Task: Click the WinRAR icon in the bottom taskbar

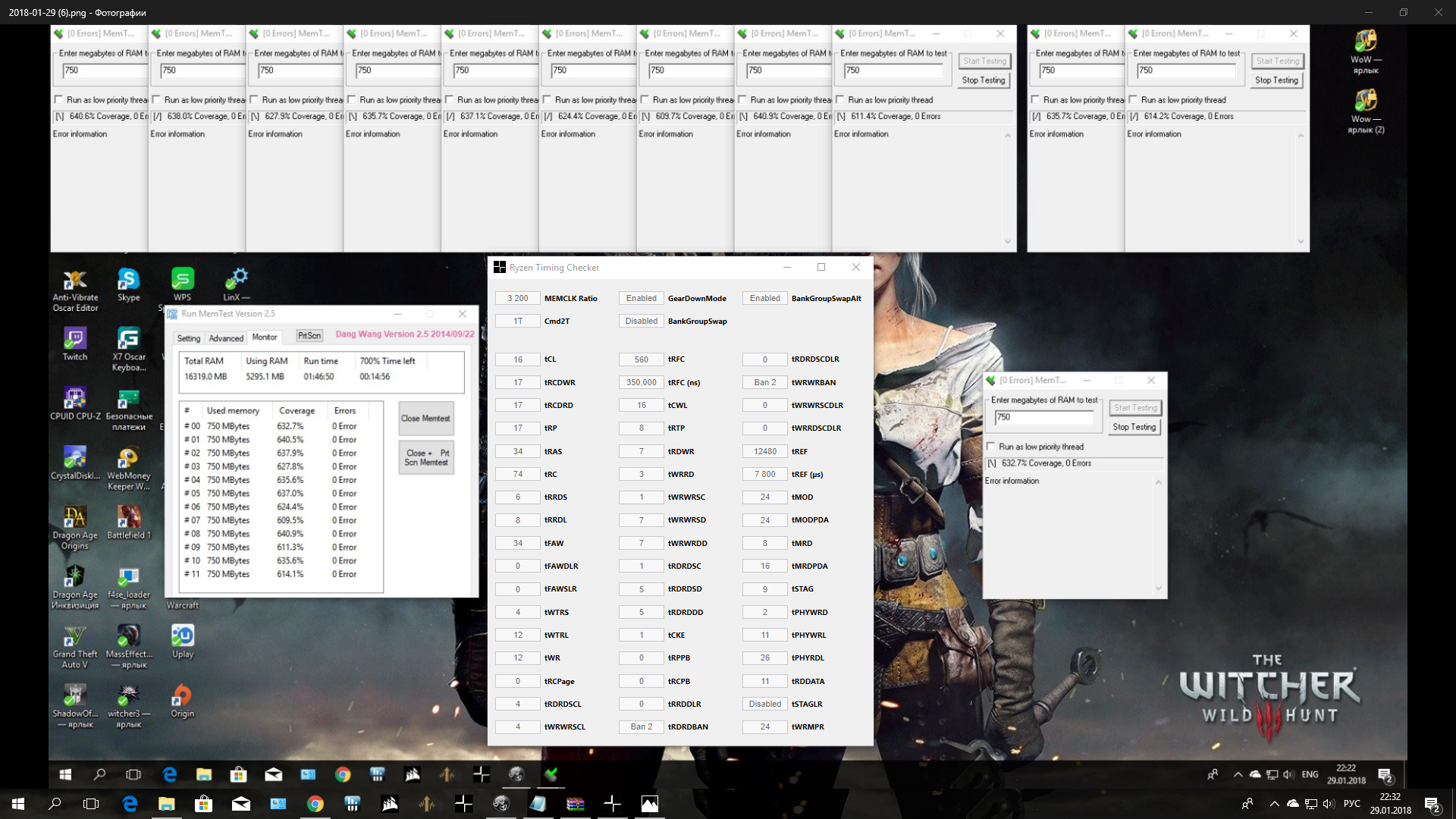Action: (575, 804)
